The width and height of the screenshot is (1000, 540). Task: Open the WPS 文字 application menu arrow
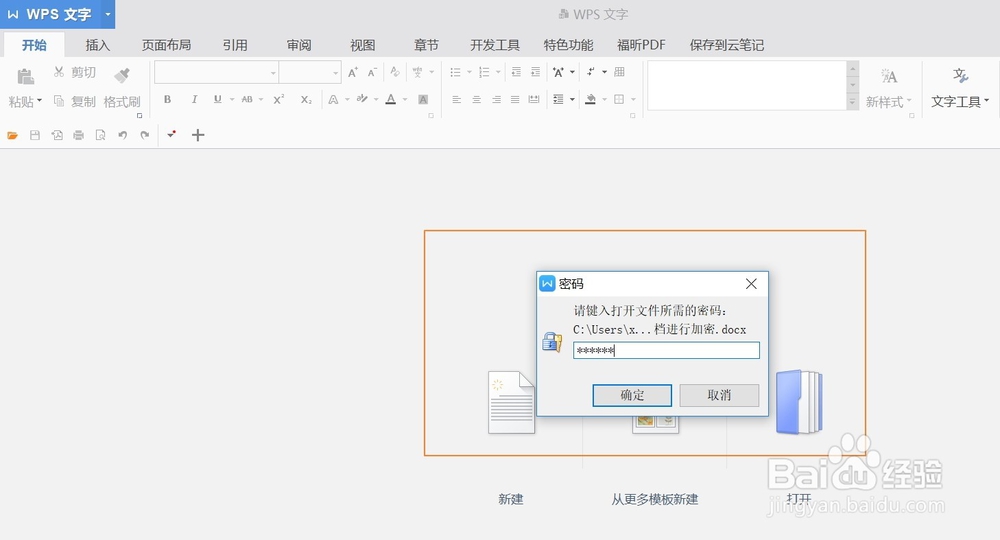[x=108, y=14]
